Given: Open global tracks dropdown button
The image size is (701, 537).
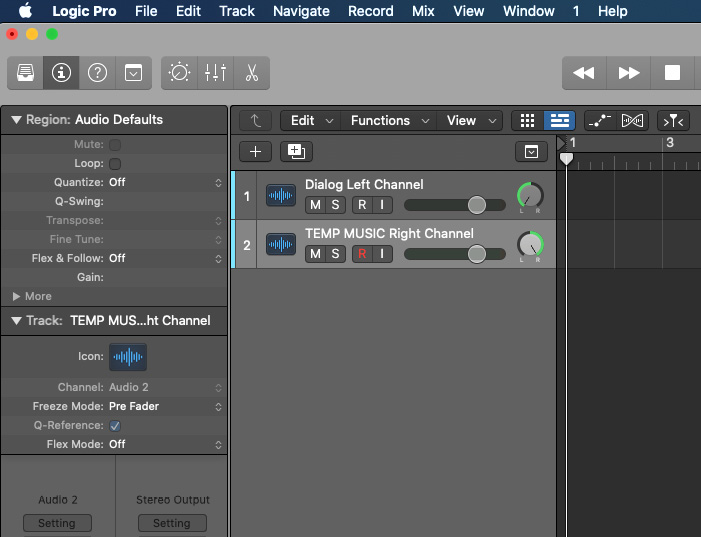Looking at the screenshot, I should coord(531,152).
